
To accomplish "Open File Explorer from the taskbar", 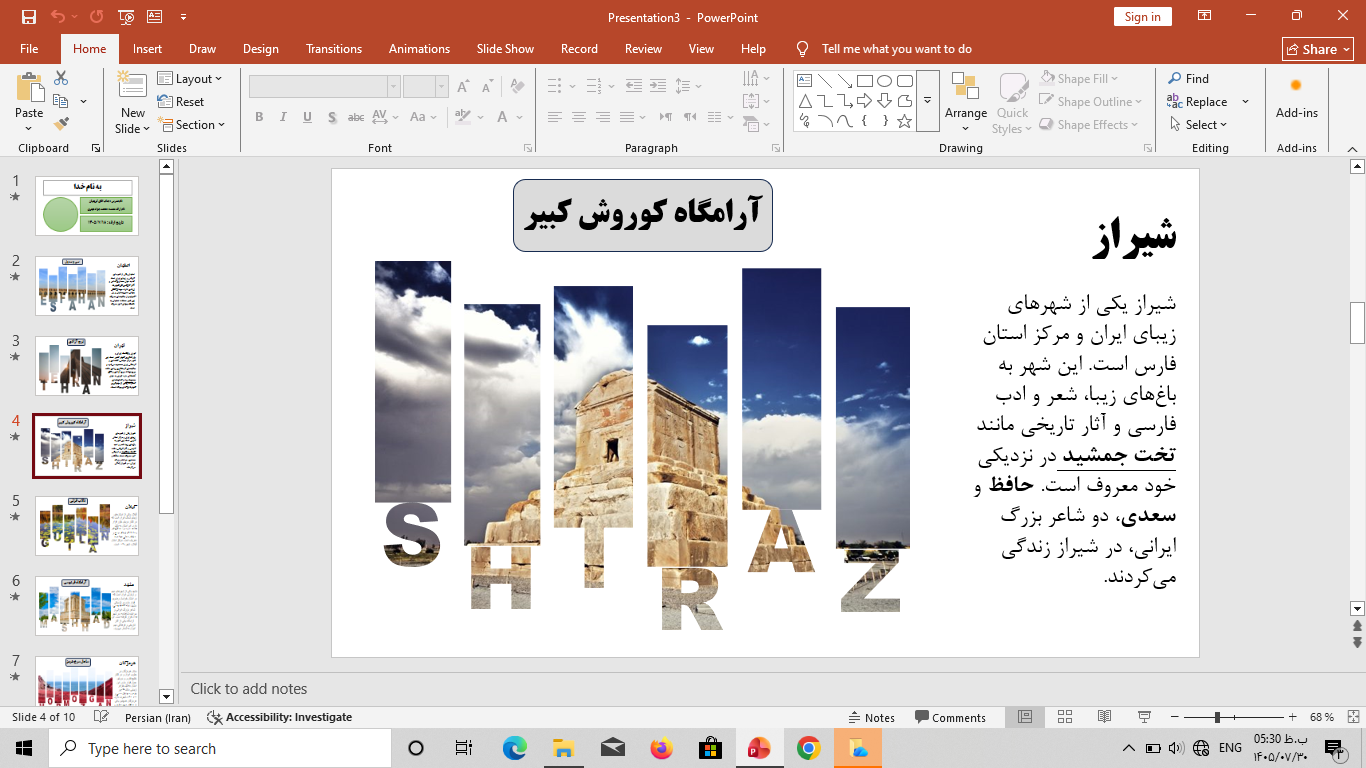I will click(563, 748).
